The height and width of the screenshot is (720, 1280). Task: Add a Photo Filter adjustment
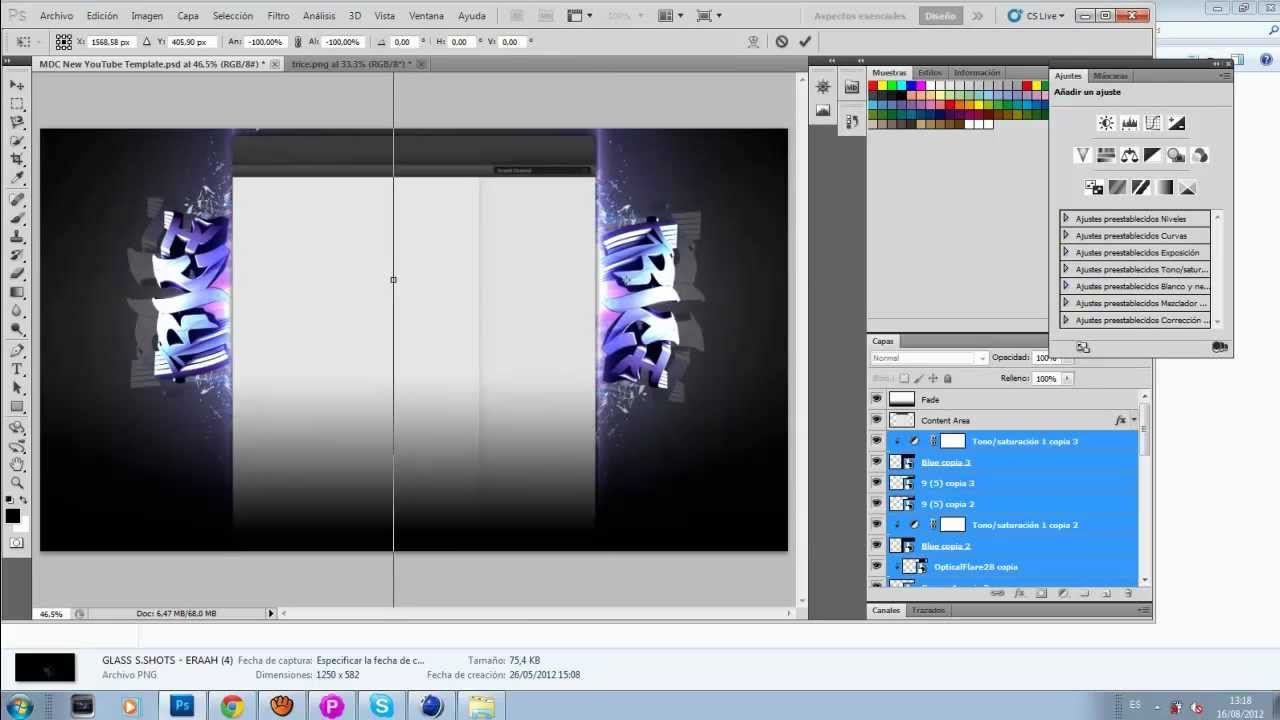(x=1176, y=155)
